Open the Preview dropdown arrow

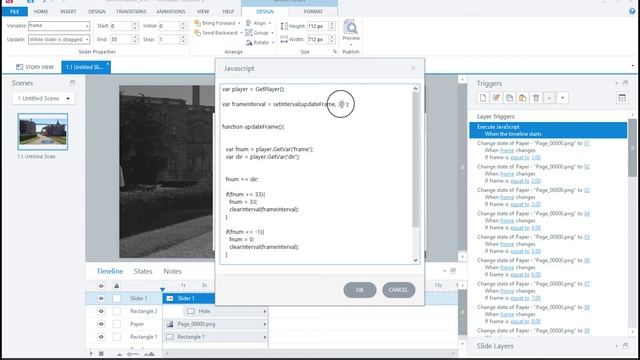click(x=351, y=44)
